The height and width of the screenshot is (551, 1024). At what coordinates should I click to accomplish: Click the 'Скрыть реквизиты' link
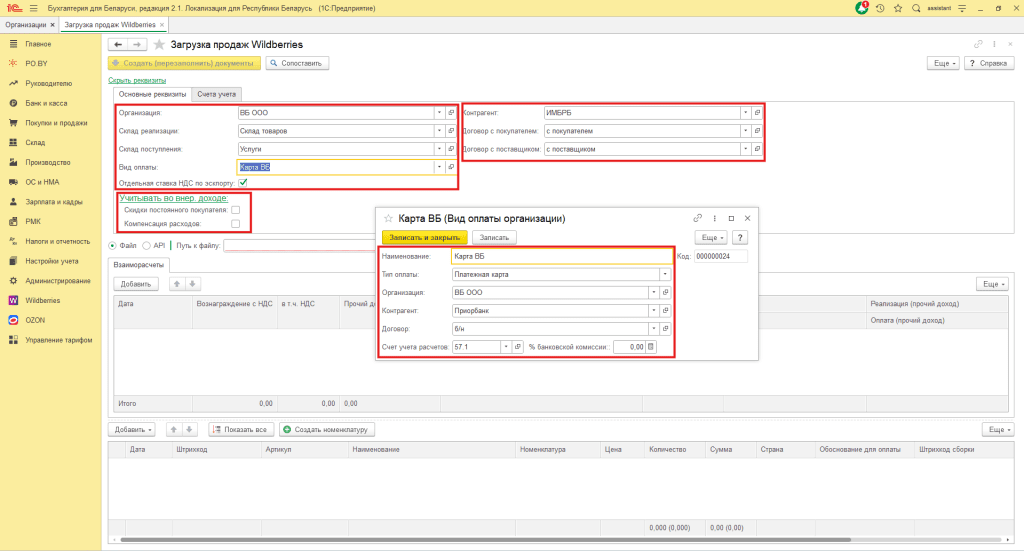pyautogui.click(x=136, y=80)
